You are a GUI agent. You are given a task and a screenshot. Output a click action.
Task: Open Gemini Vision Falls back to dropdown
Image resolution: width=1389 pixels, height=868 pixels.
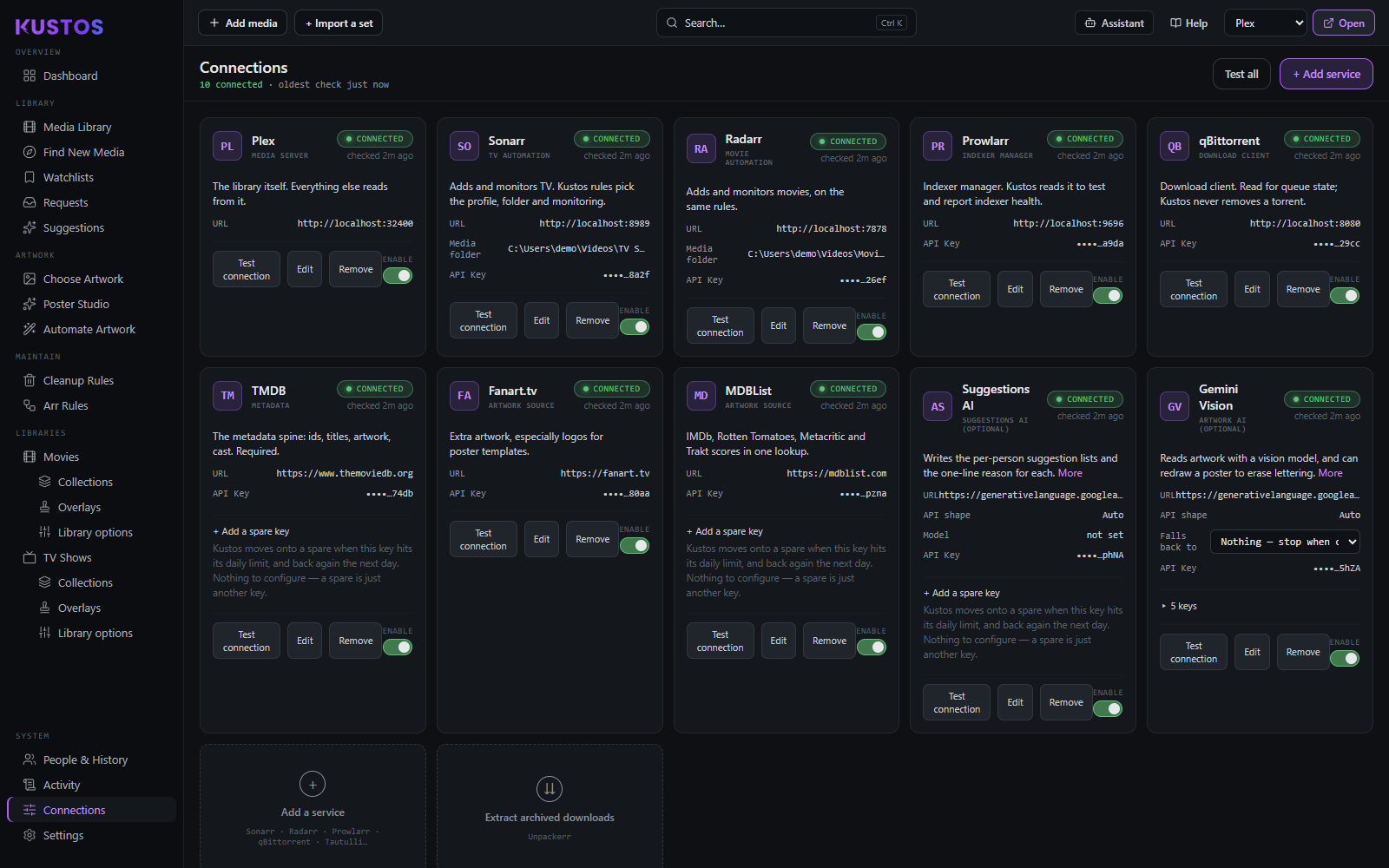coord(1285,542)
